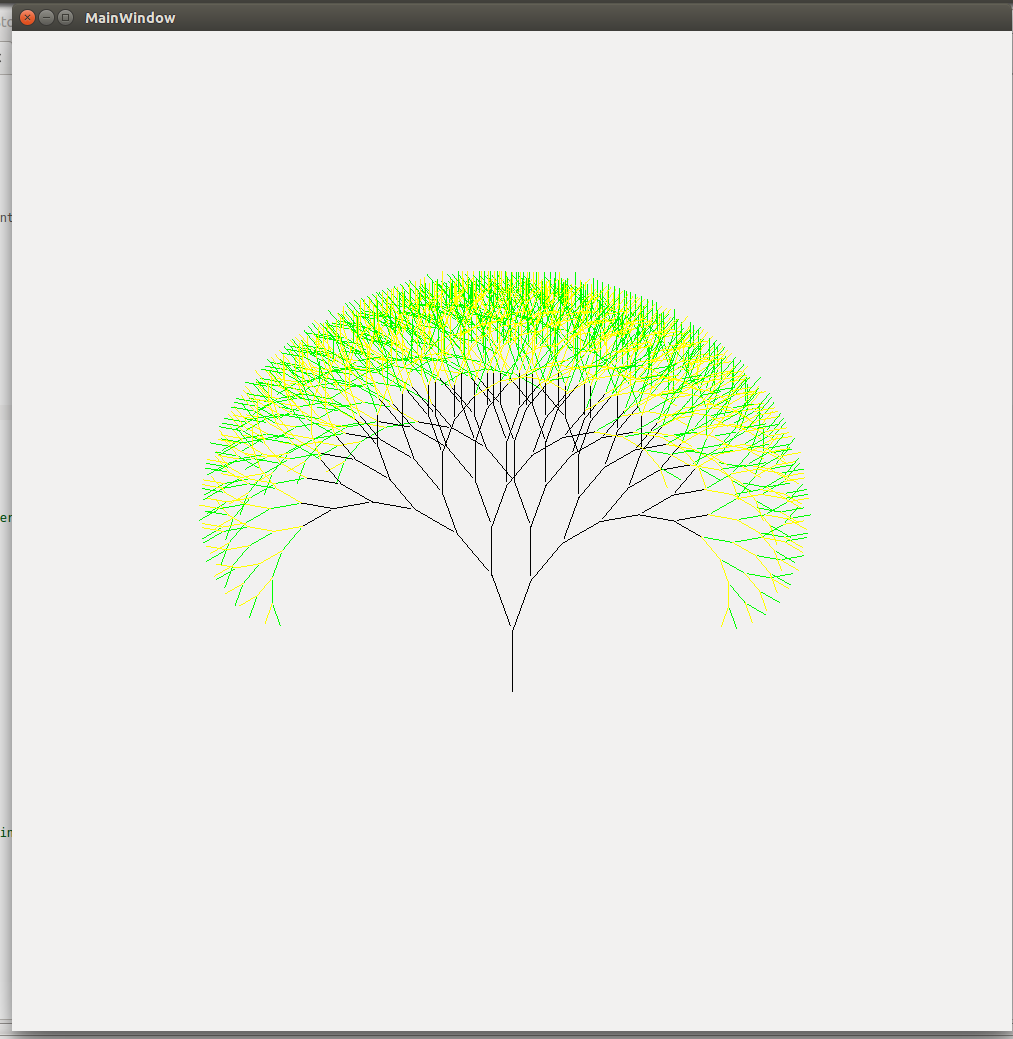Click the base of the black tree trunk

click(x=512, y=689)
